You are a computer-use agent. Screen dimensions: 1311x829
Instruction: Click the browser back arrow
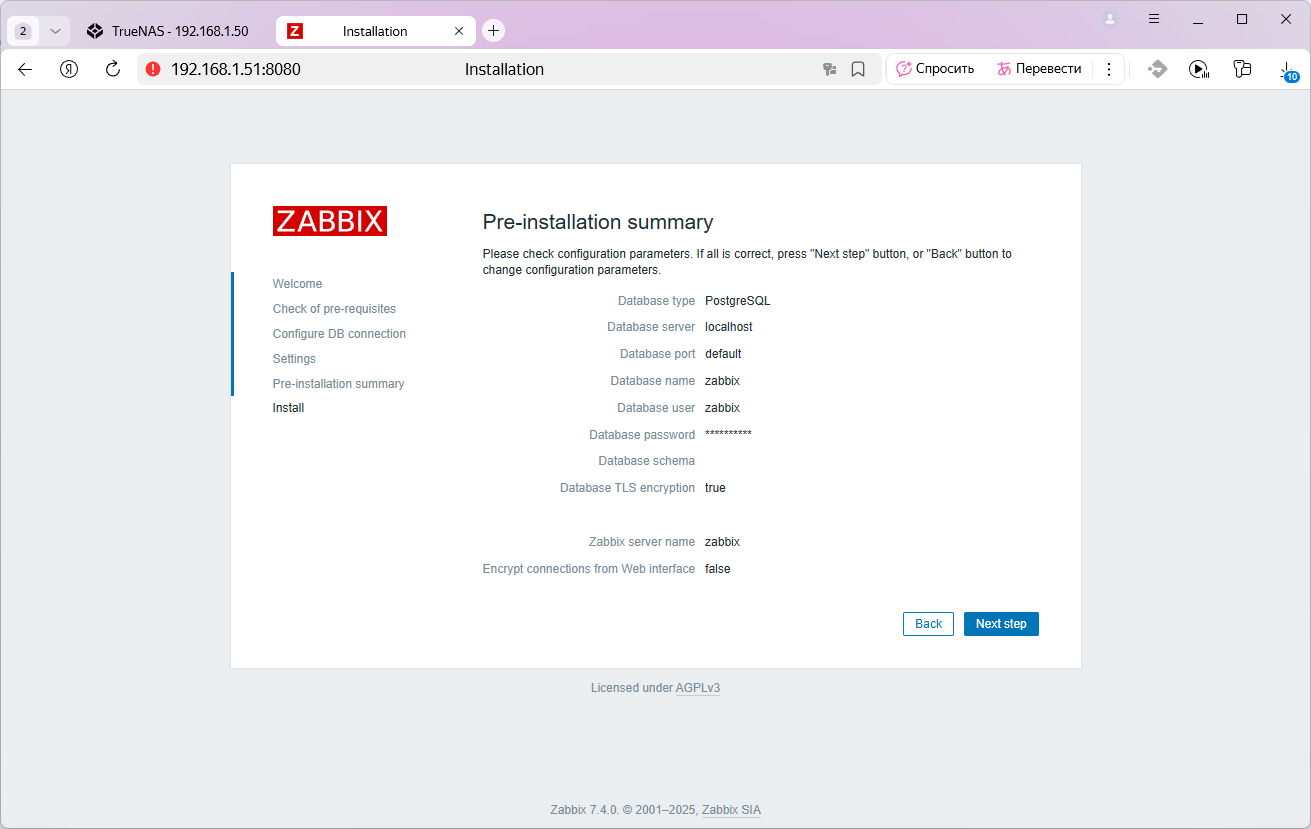[x=25, y=69]
